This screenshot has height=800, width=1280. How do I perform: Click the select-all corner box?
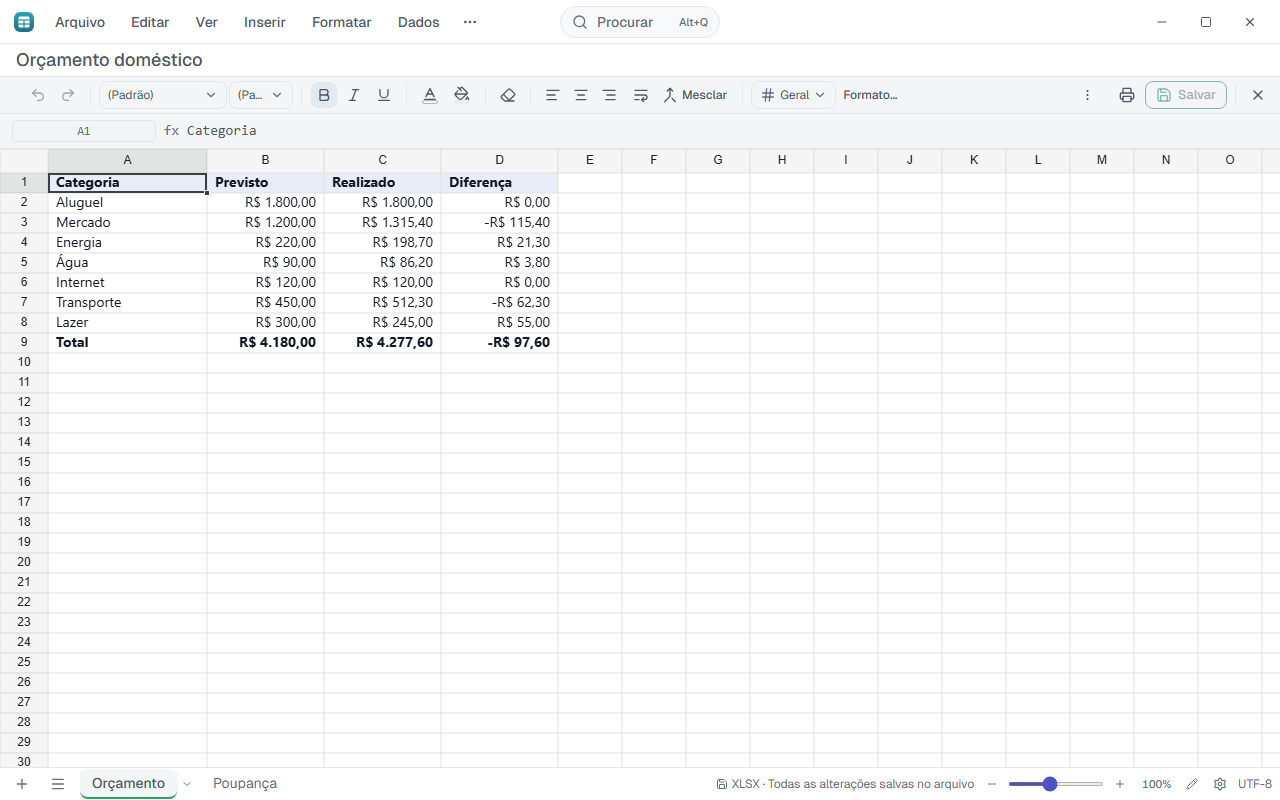point(24,160)
